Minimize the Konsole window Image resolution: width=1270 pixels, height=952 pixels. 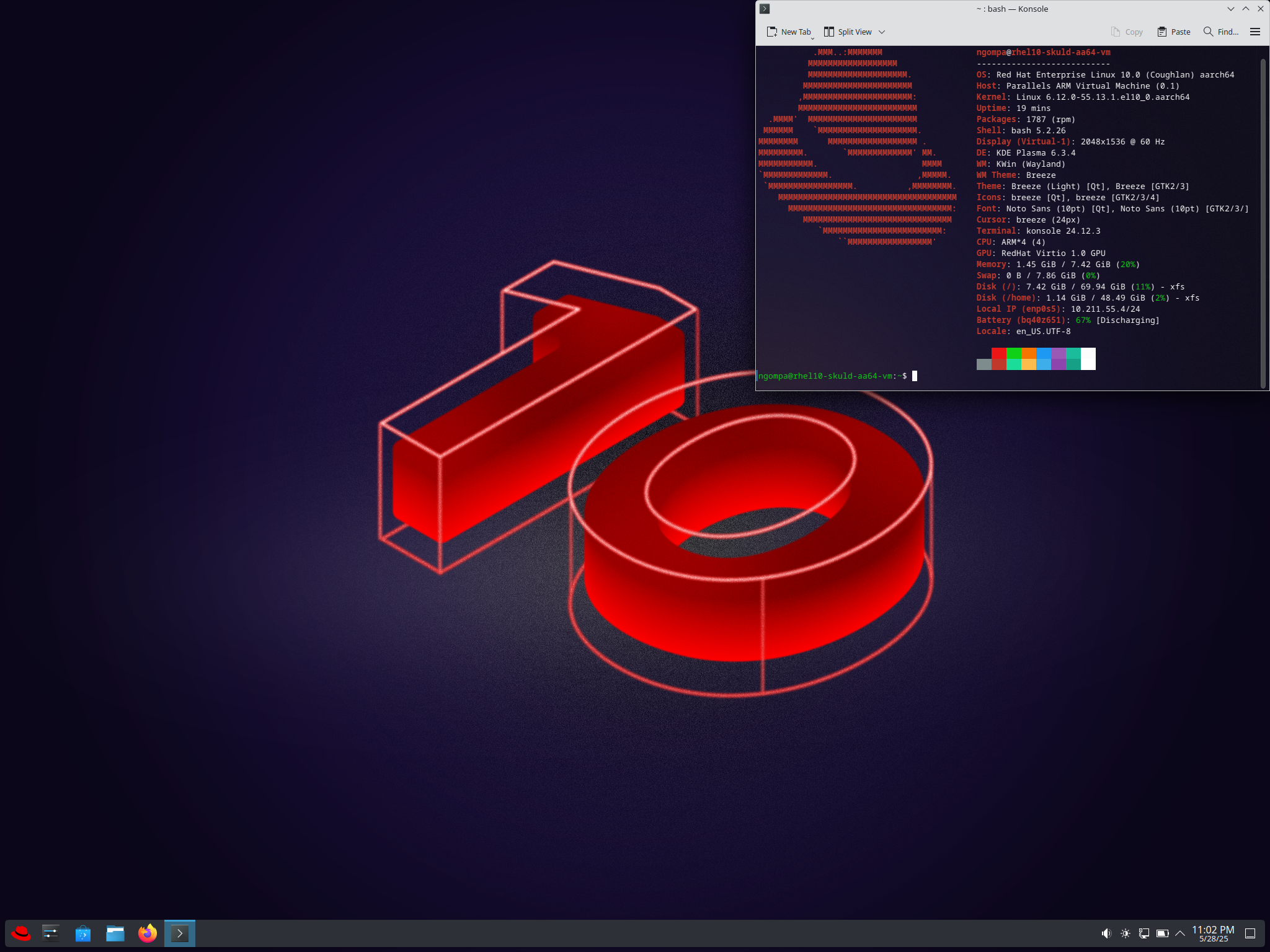pos(1231,9)
